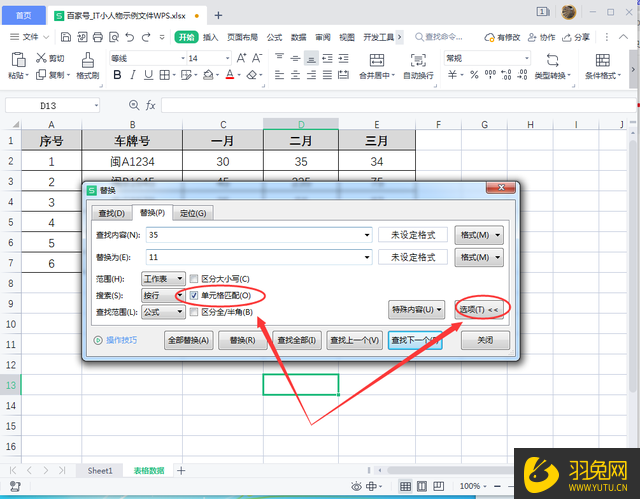Open the font size 14 dropdown
This screenshot has height=499, width=640.
pyautogui.click(x=227, y=58)
